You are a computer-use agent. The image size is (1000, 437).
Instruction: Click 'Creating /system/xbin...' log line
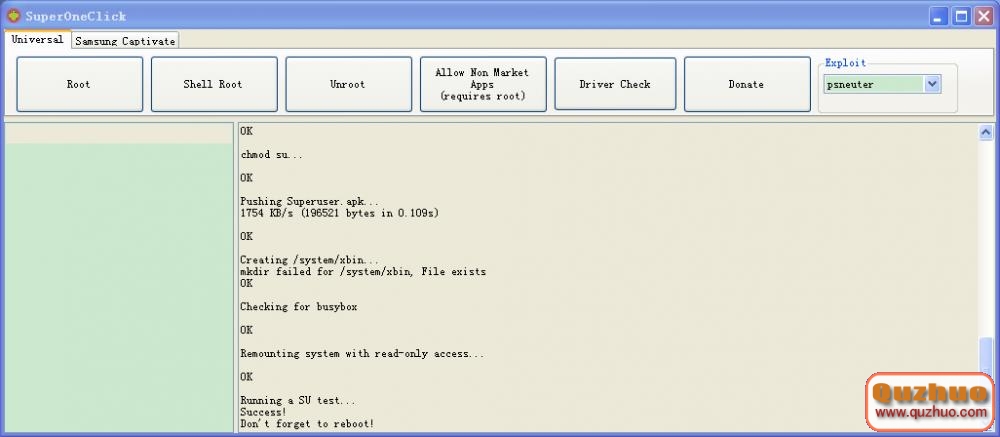click(x=309, y=260)
